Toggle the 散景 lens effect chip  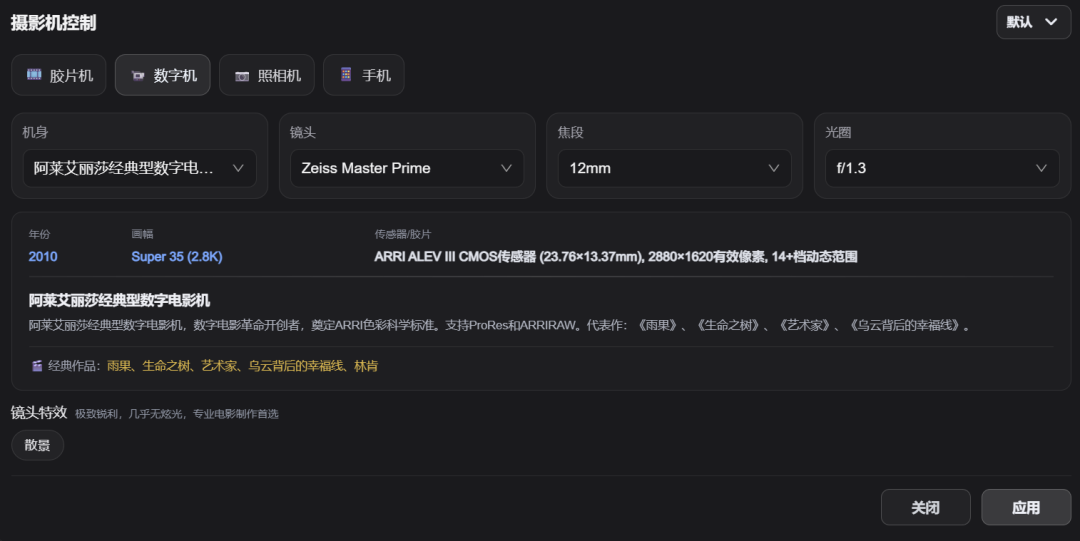click(x=37, y=445)
